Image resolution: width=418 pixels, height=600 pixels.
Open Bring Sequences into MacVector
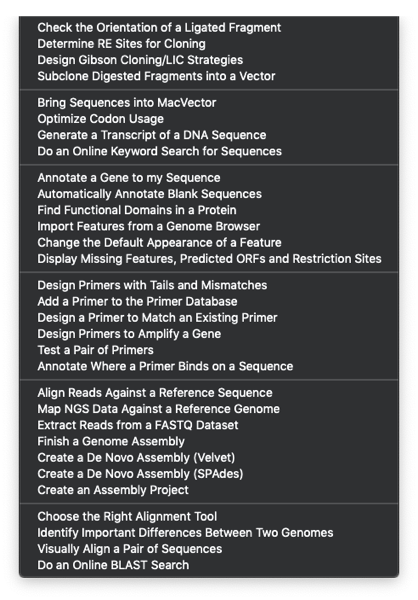click(209, 103)
